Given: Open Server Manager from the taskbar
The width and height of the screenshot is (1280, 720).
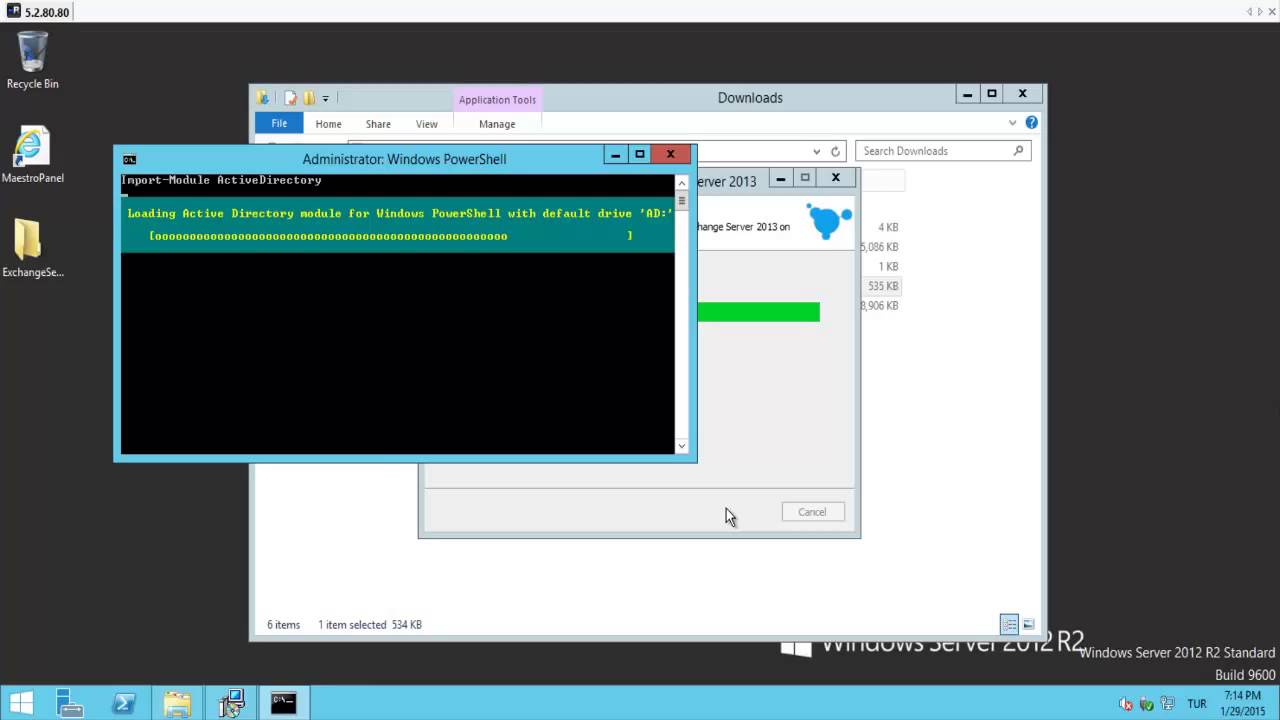Looking at the screenshot, I should tap(70, 703).
